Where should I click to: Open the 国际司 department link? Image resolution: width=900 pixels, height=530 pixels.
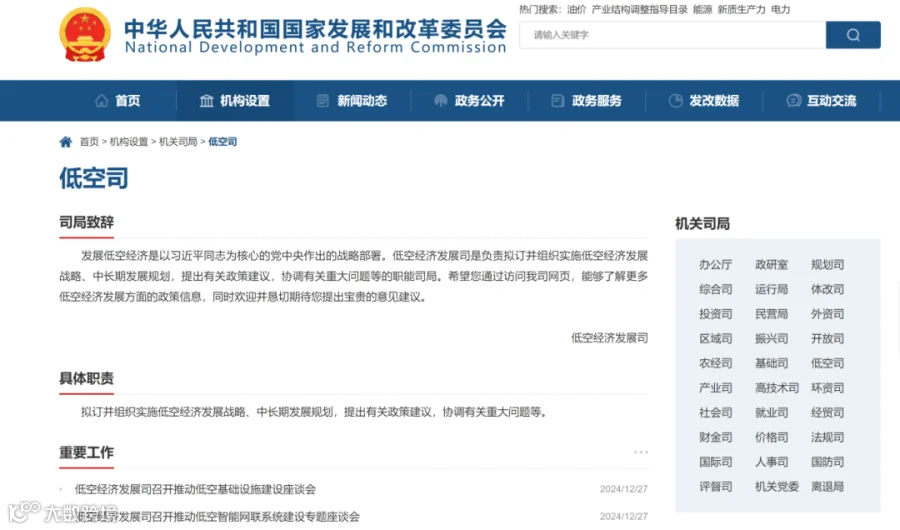[716, 462]
